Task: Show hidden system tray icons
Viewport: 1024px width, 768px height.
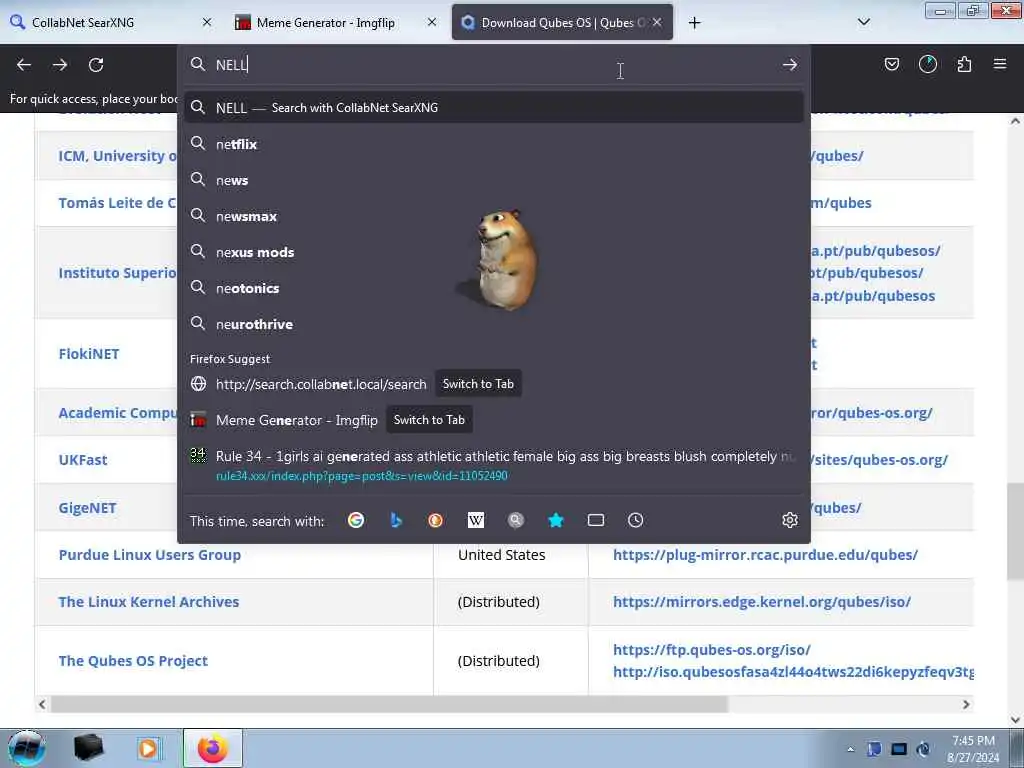Action: [850, 749]
